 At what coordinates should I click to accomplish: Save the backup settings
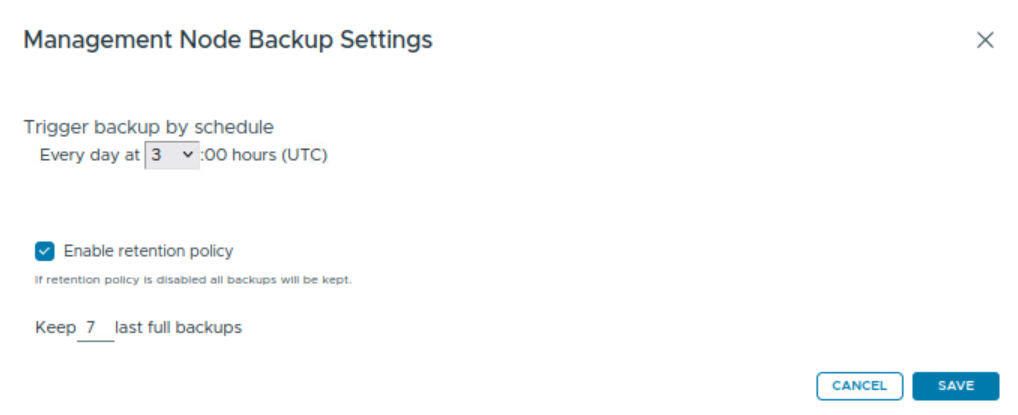pyautogui.click(x=955, y=386)
